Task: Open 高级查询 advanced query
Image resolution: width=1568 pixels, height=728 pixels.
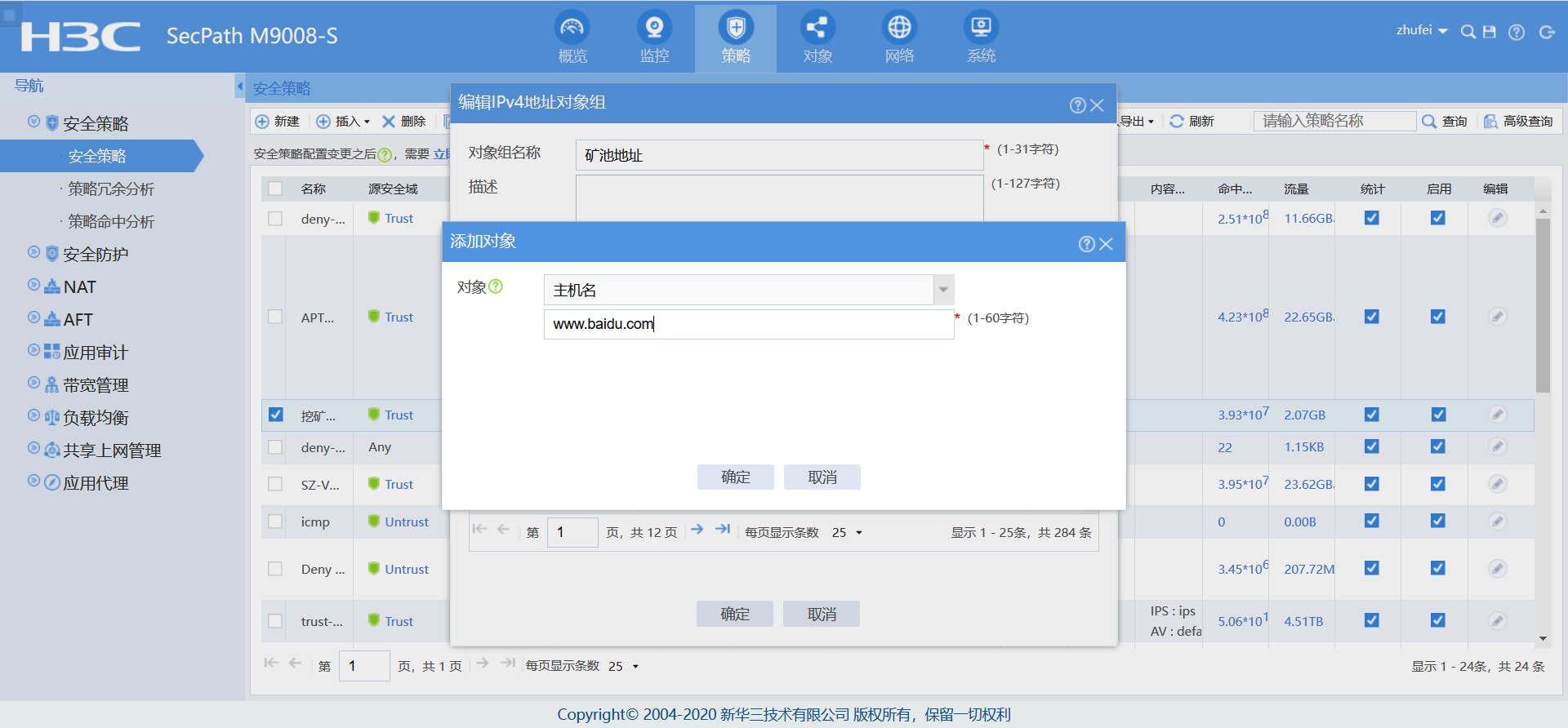Action: (1518, 121)
